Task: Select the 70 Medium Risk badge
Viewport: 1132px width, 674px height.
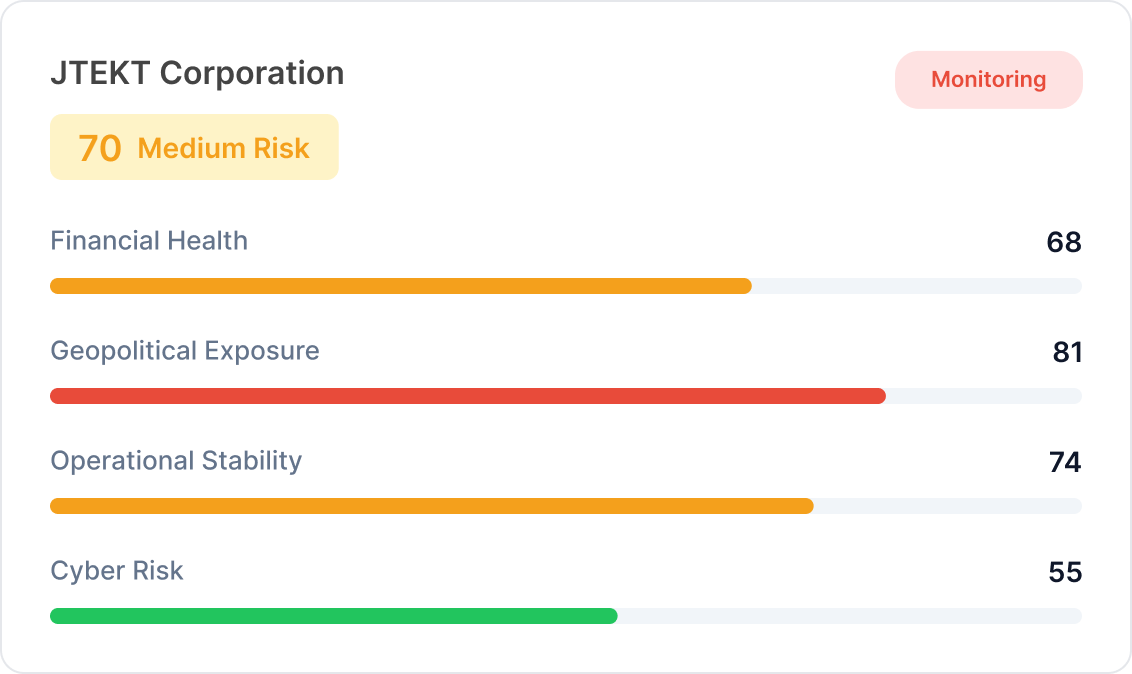Action: [194, 146]
